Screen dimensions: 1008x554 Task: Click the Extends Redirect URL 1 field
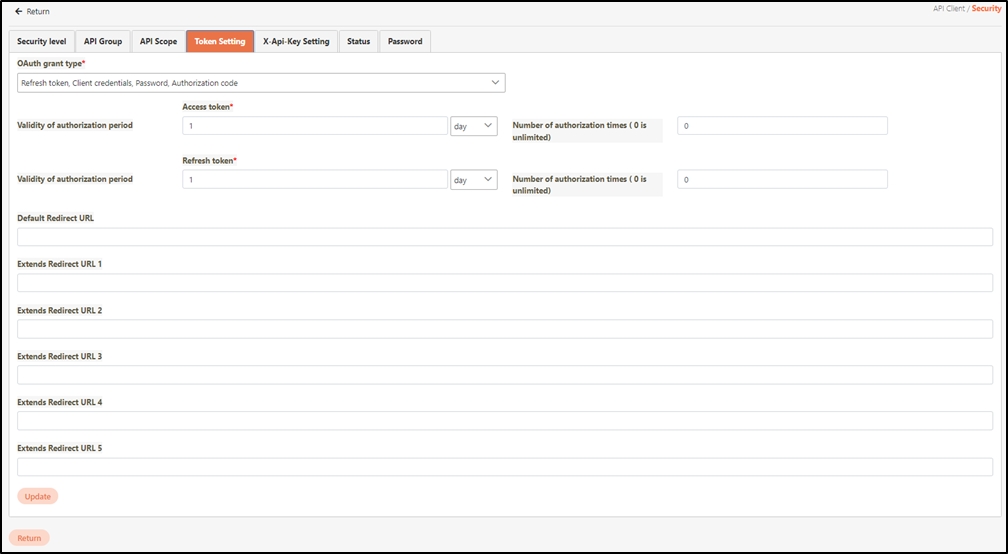(x=505, y=283)
